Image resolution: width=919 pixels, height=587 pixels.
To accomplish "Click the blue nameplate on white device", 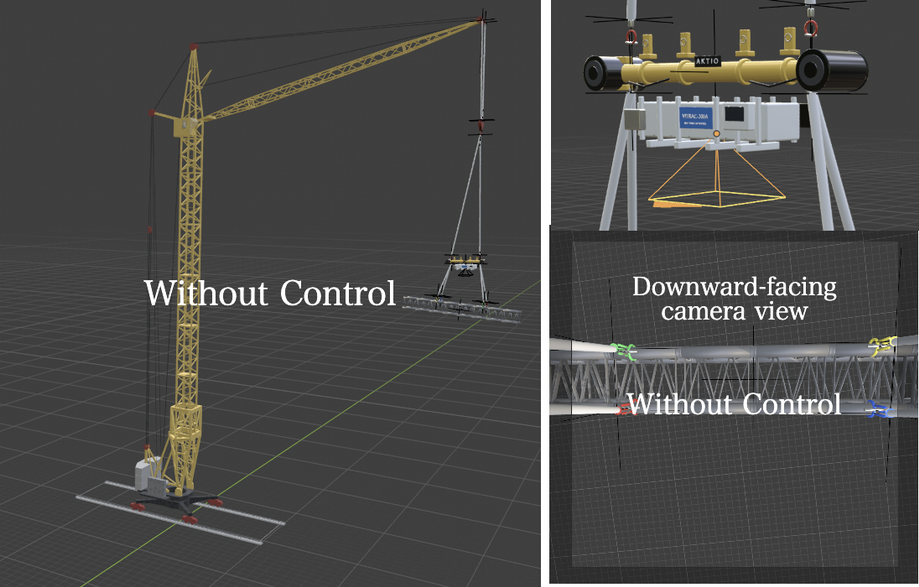I will 696,118.
